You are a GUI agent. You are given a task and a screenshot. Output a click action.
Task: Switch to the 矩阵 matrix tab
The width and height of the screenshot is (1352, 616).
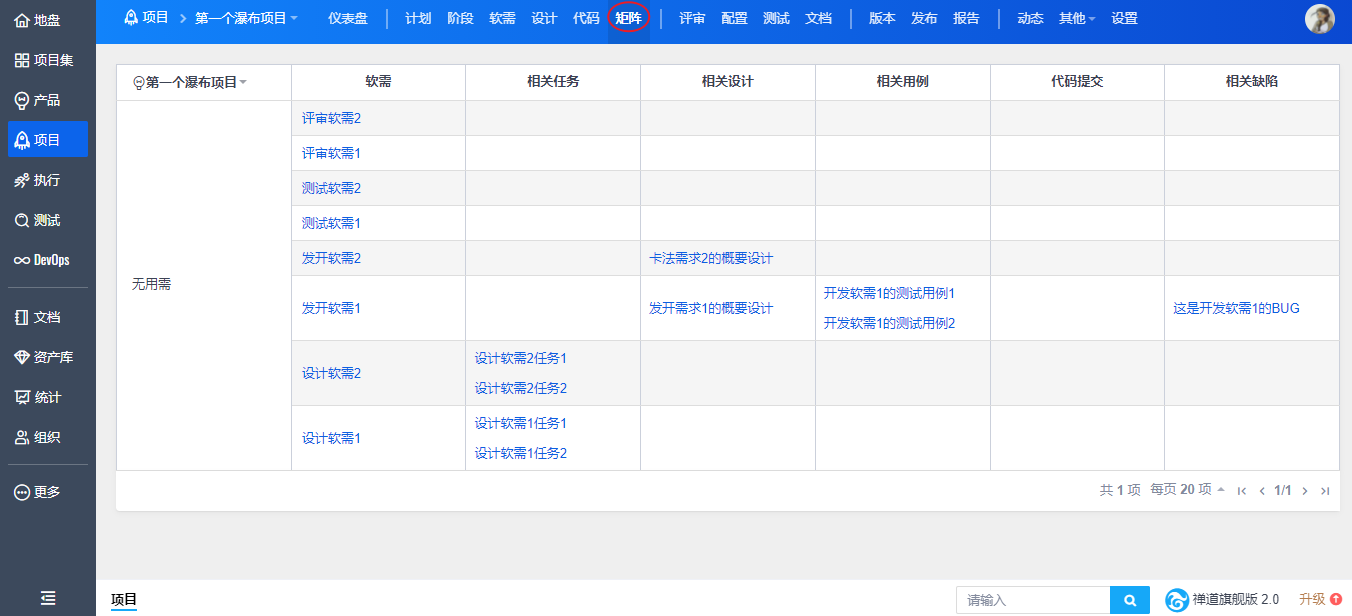(x=629, y=18)
